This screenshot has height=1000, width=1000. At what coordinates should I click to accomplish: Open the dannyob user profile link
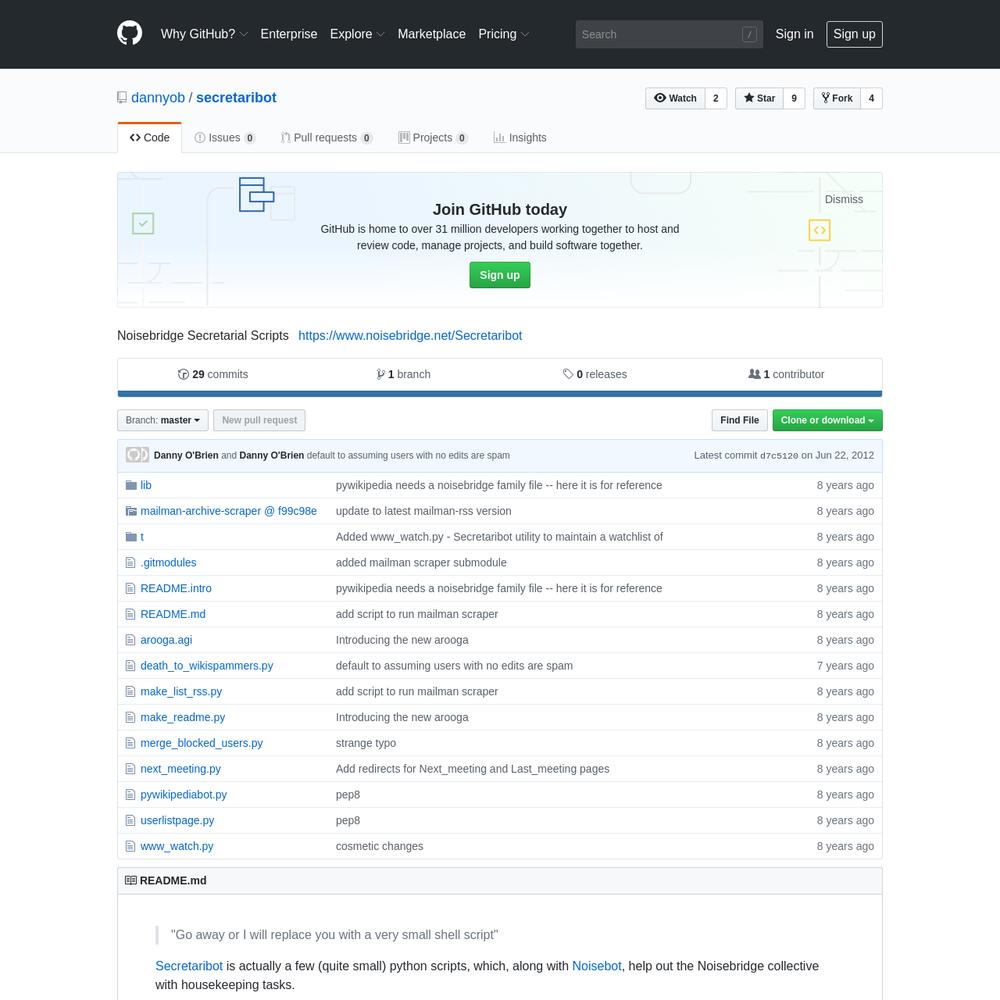point(158,98)
